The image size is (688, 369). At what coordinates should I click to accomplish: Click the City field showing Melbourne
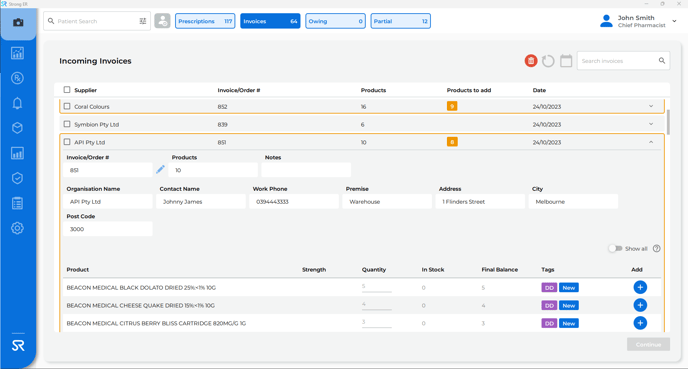tap(573, 201)
